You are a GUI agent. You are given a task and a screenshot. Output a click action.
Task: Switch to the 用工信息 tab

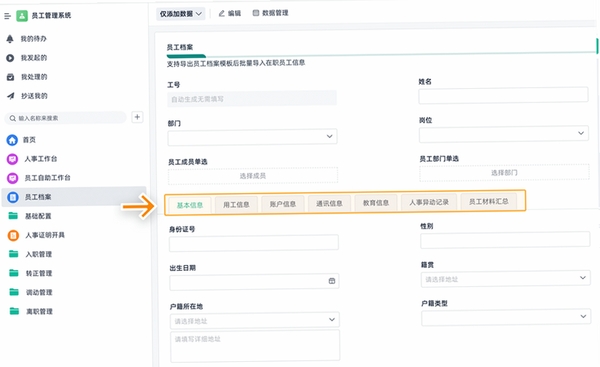pyautogui.click(x=236, y=204)
